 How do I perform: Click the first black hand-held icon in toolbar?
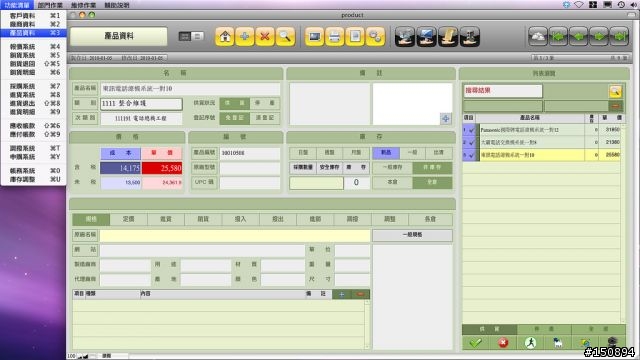pyautogui.click(x=405, y=37)
